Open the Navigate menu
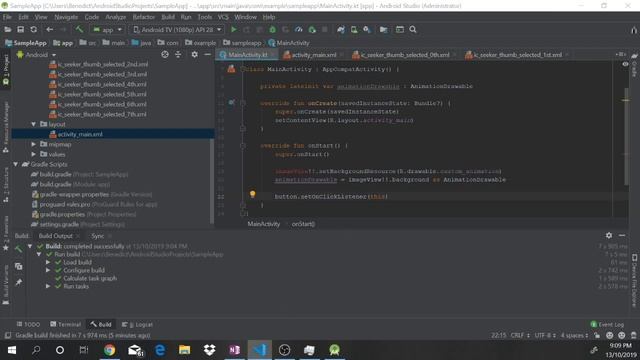Image resolution: width=640 pixels, height=360 pixels. tap(66, 17)
